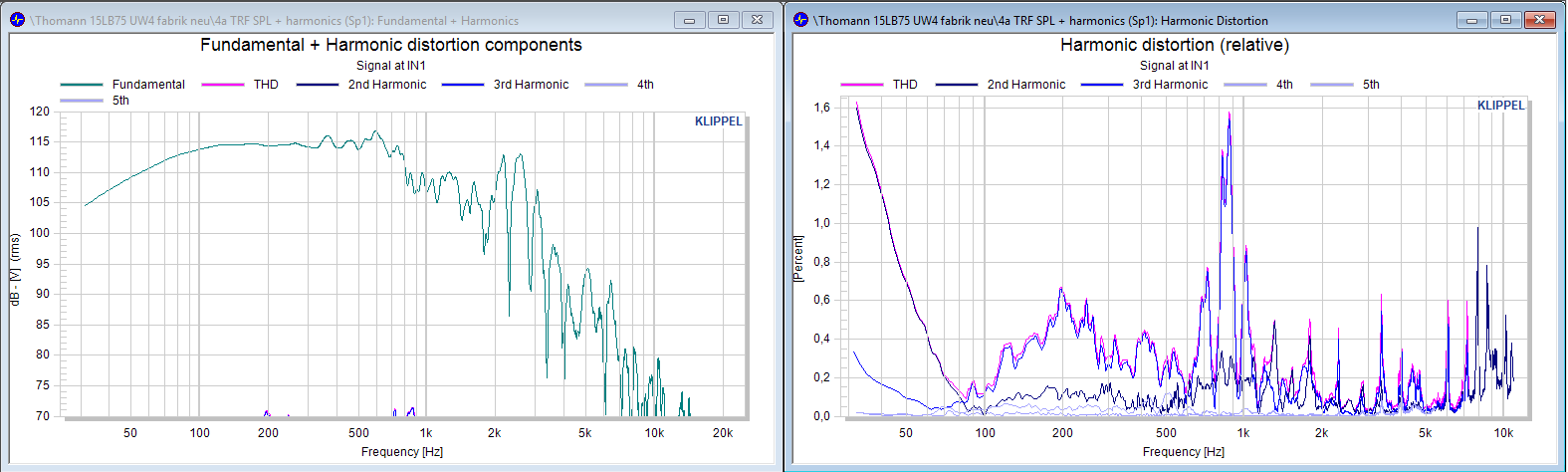This screenshot has width=1568, height=472.
Task: Click the Klippel icon in the Fundamental + Harmonics window title bar
Action: coord(17,20)
